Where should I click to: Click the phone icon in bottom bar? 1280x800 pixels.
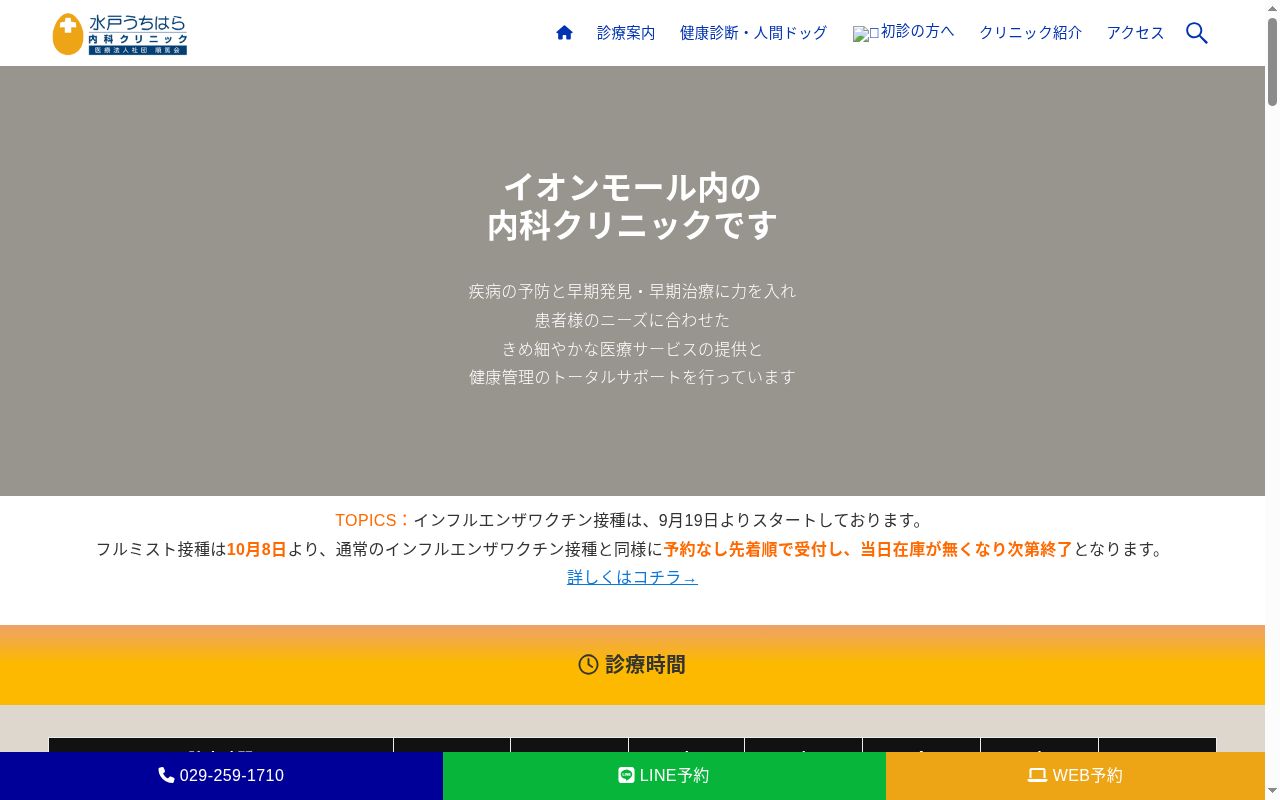click(x=167, y=775)
